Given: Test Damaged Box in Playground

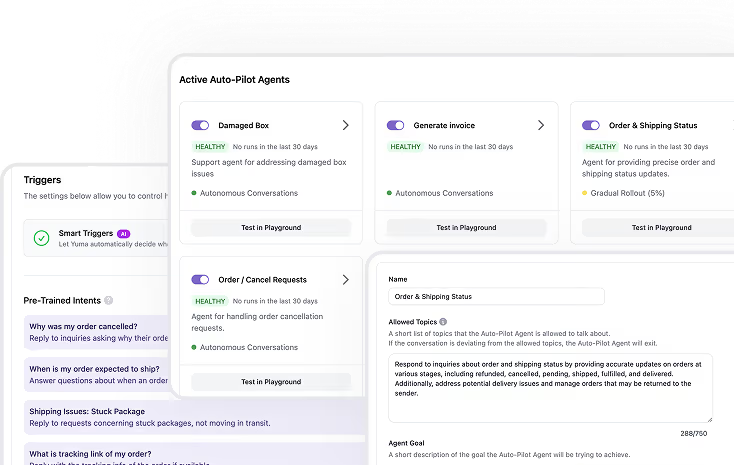Looking at the screenshot, I should (271, 228).
